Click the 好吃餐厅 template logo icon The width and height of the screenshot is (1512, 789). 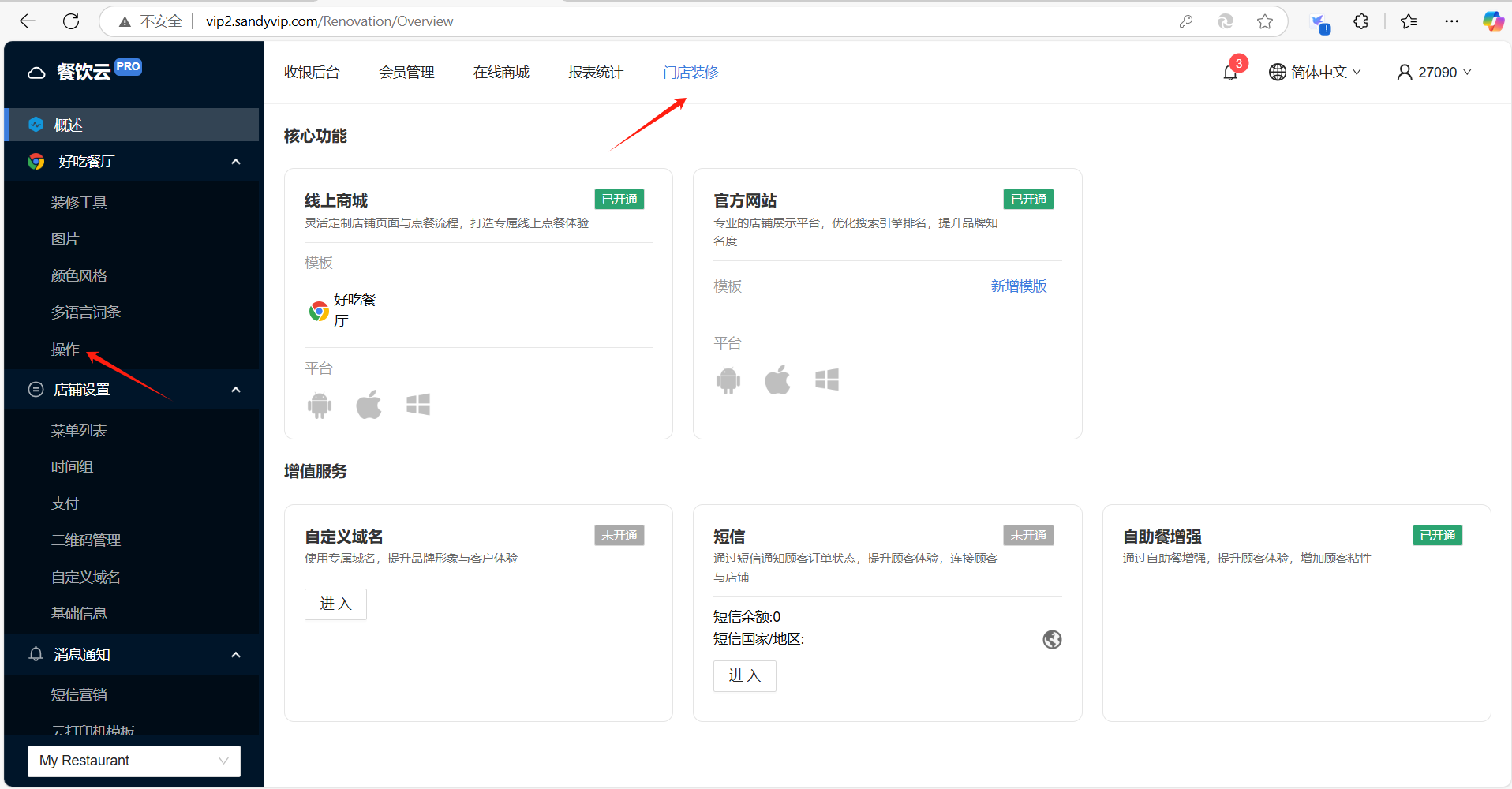(x=319, y=311)
